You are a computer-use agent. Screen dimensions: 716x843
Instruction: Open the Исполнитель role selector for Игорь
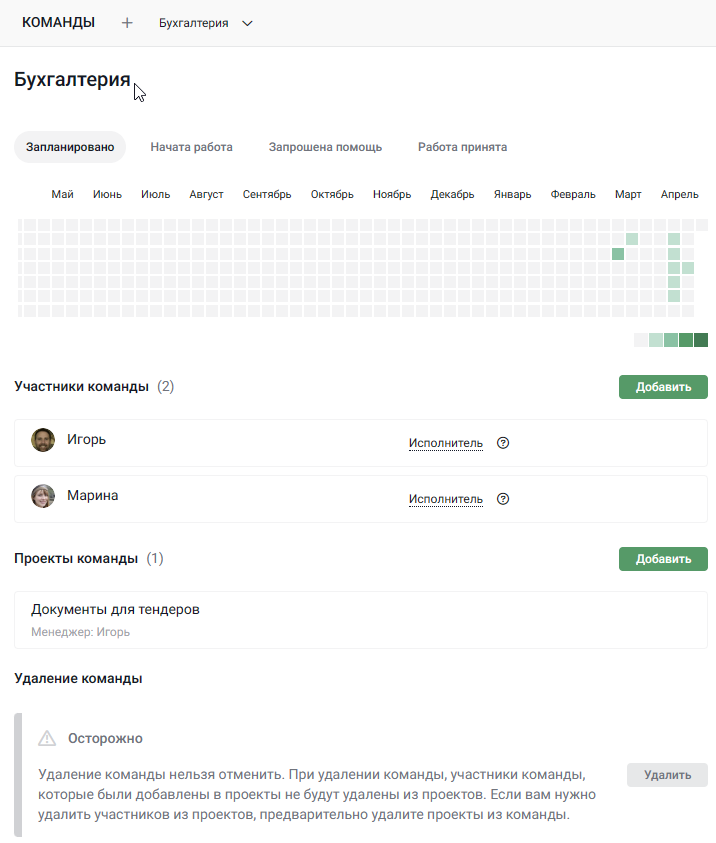pyautogui.click(x=446, y=443)
